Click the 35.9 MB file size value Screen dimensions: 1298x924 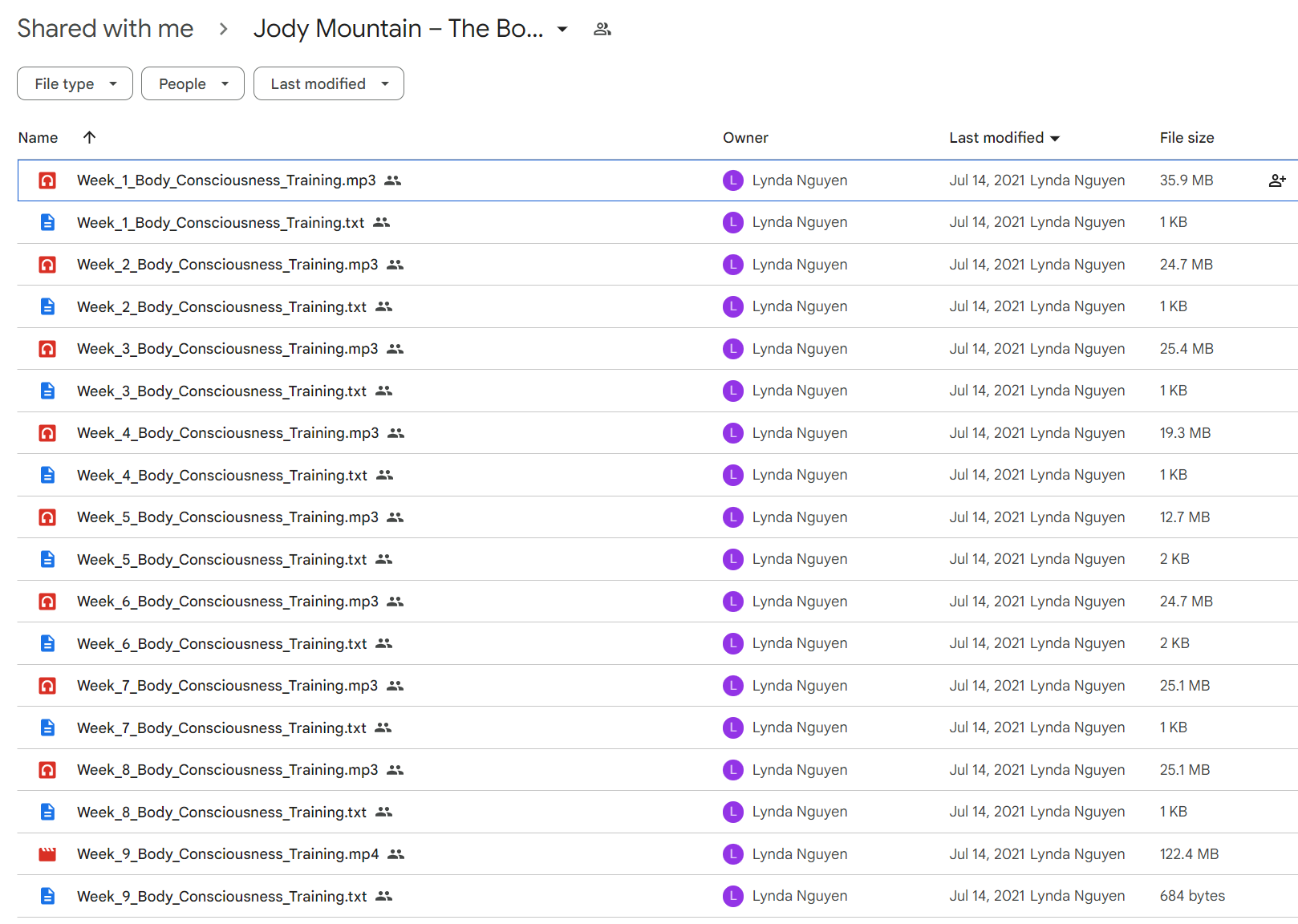(1186, 180)
